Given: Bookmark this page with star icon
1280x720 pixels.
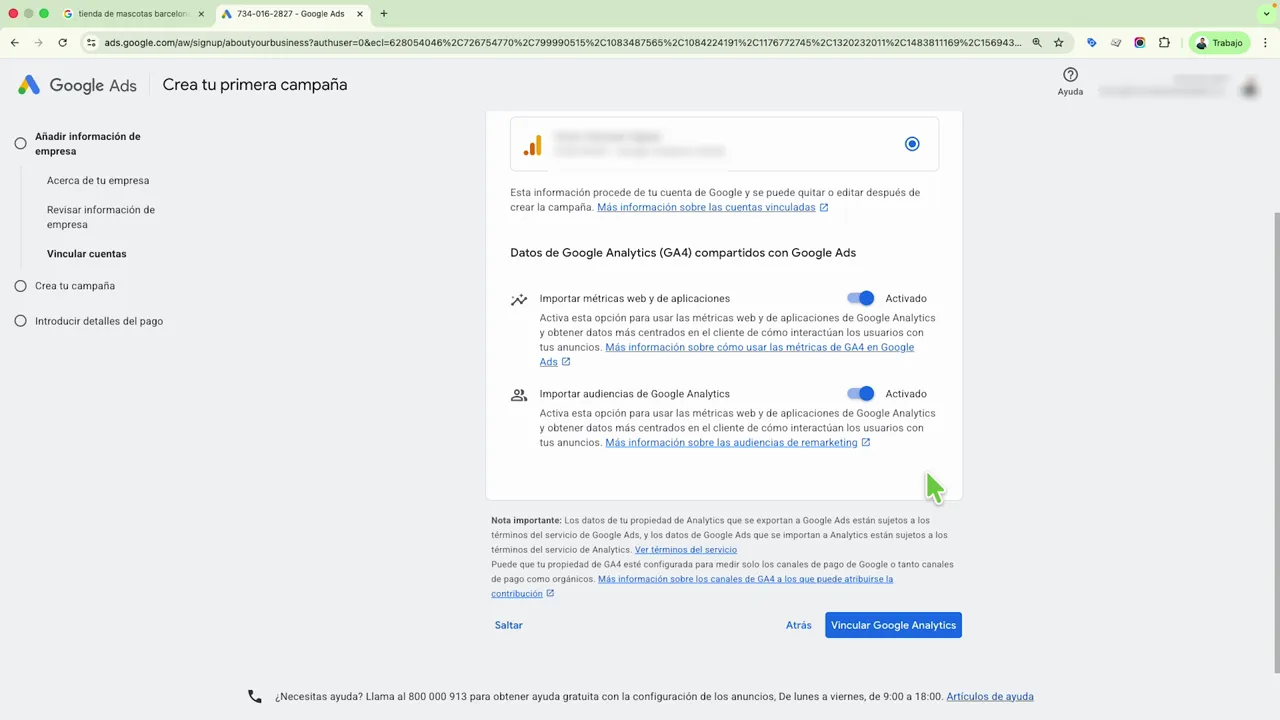Looking at the screenshot, I should point(1059,43).
